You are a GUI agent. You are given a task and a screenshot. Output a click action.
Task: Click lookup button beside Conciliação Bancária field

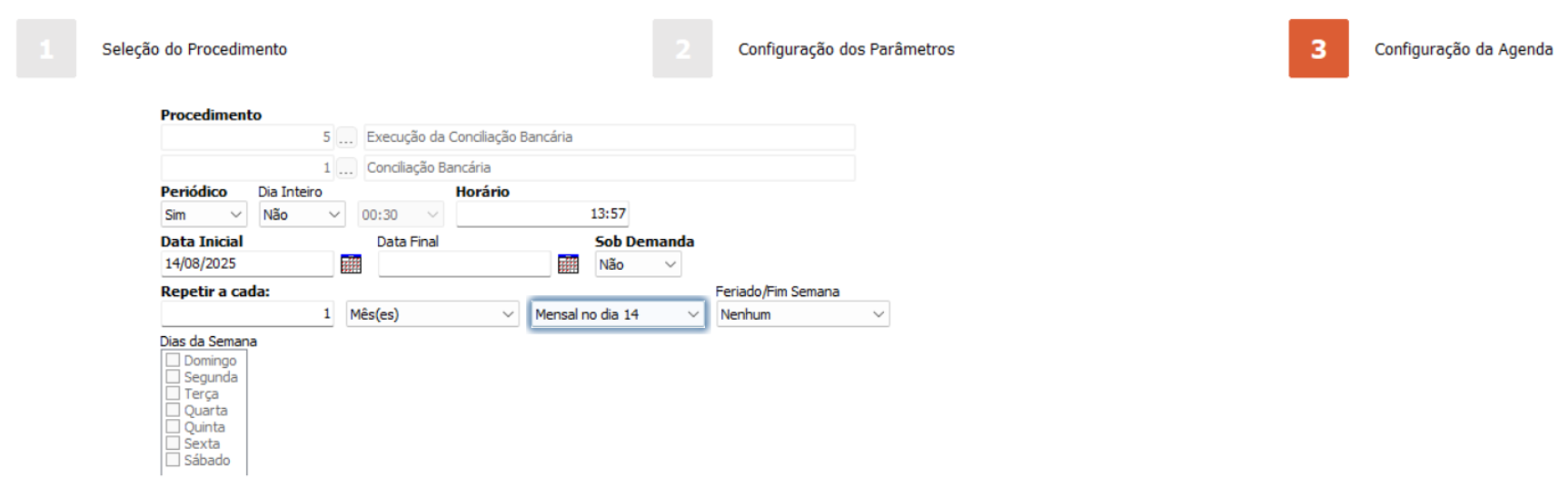pyautogui.click(x=346, y=168)
